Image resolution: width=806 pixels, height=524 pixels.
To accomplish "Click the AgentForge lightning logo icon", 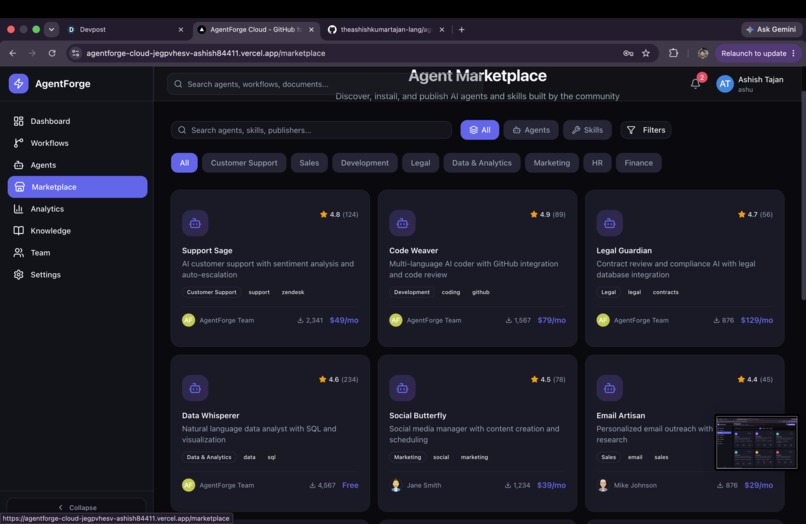I will pyautogui.click(x=19, y=83).
